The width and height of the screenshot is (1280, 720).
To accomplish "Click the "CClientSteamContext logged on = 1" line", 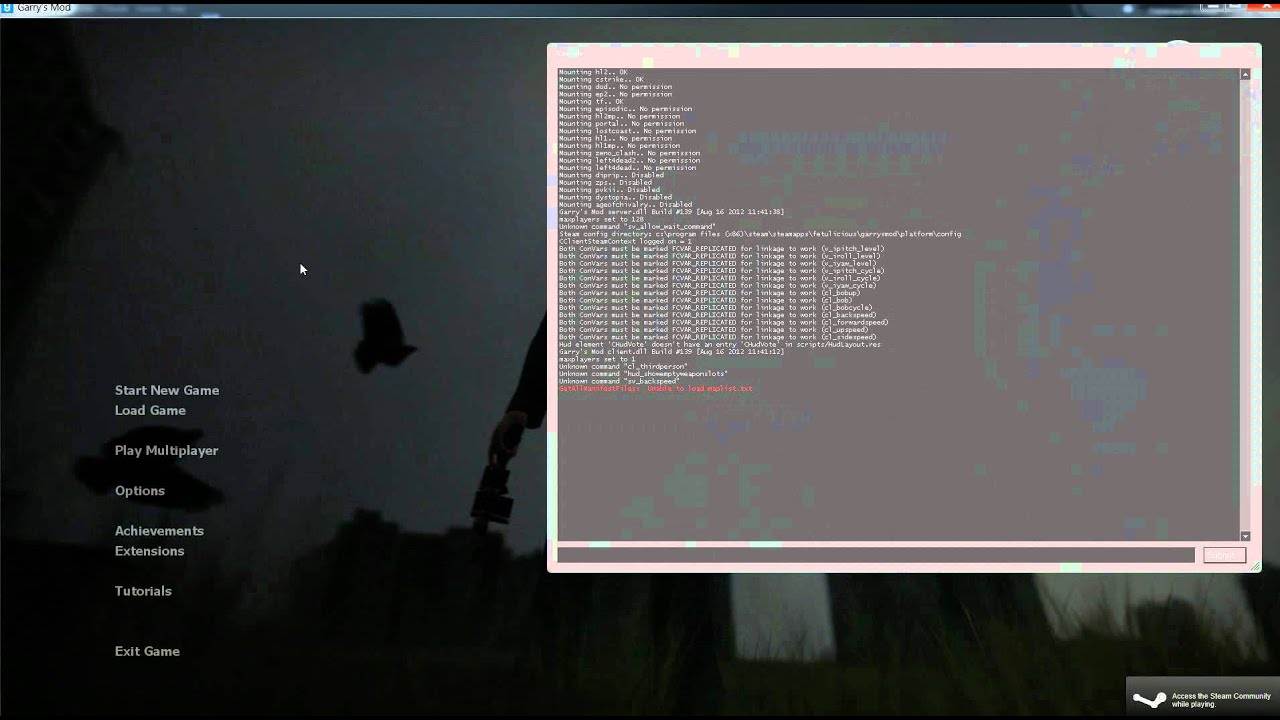I will tap(625, 241).
